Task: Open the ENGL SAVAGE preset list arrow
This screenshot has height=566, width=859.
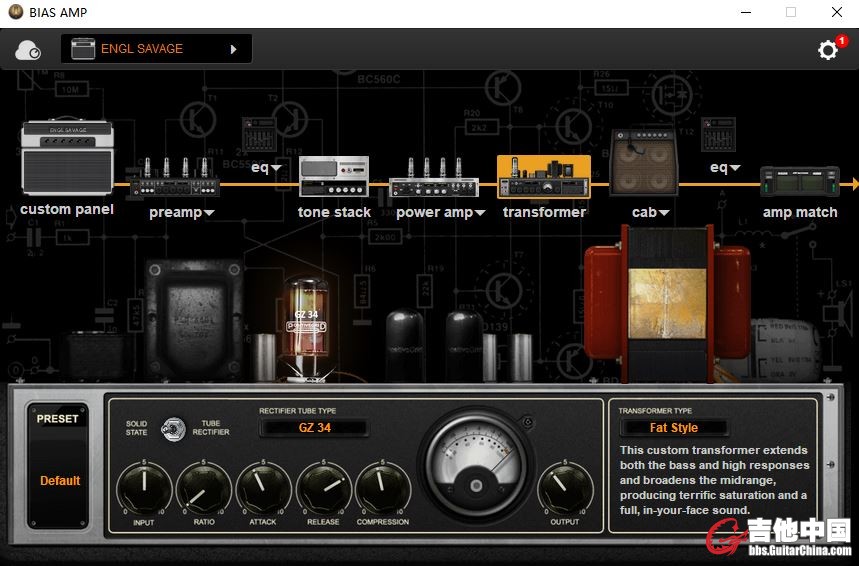Action: click(233, 49)
